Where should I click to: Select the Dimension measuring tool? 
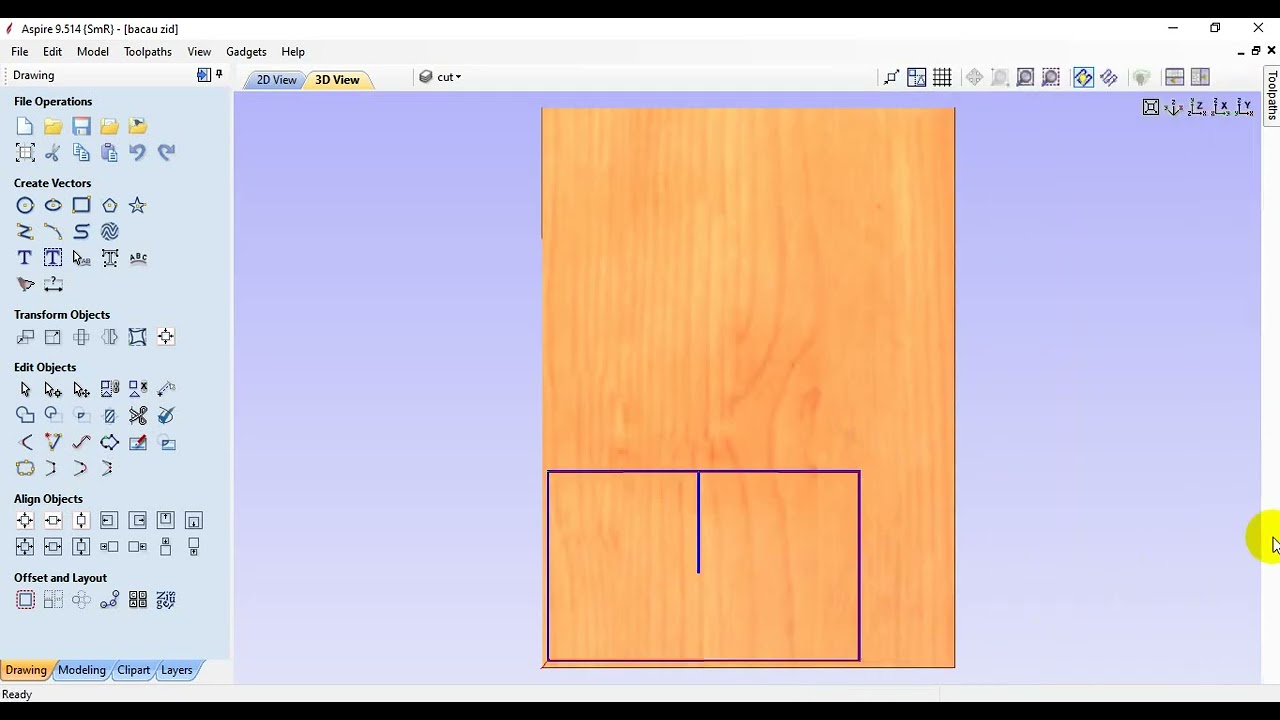coord(53,284)
